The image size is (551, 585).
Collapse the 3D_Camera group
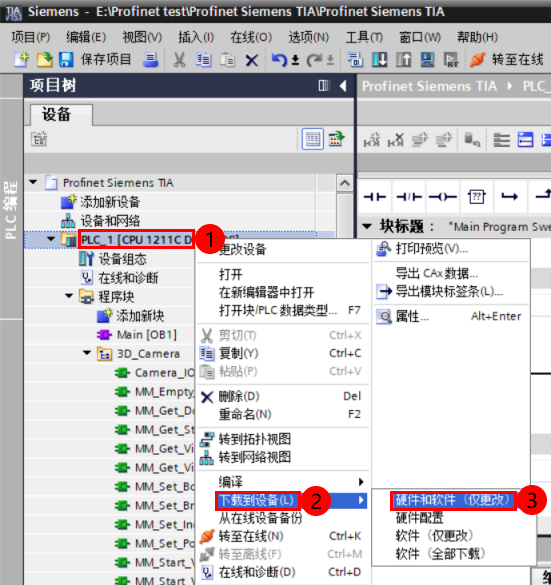(x=87, y=353)
